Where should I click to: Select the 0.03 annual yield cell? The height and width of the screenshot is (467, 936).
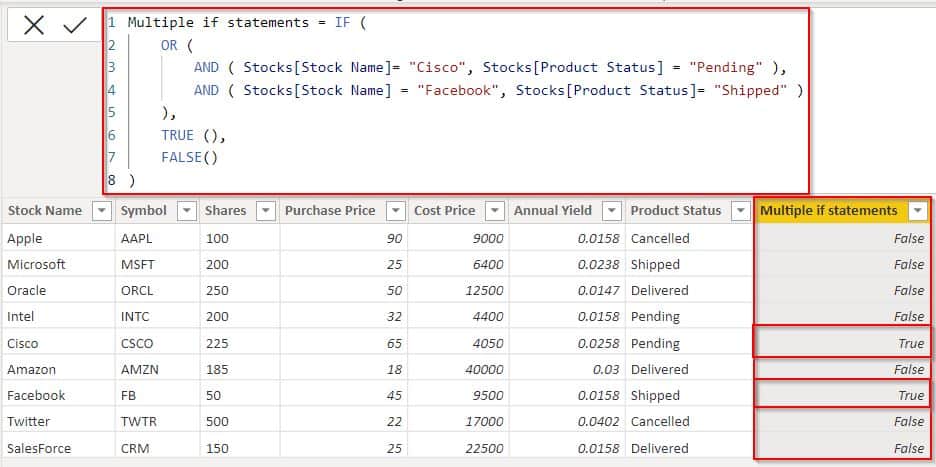pyautogui.click(x=567, y=370)
